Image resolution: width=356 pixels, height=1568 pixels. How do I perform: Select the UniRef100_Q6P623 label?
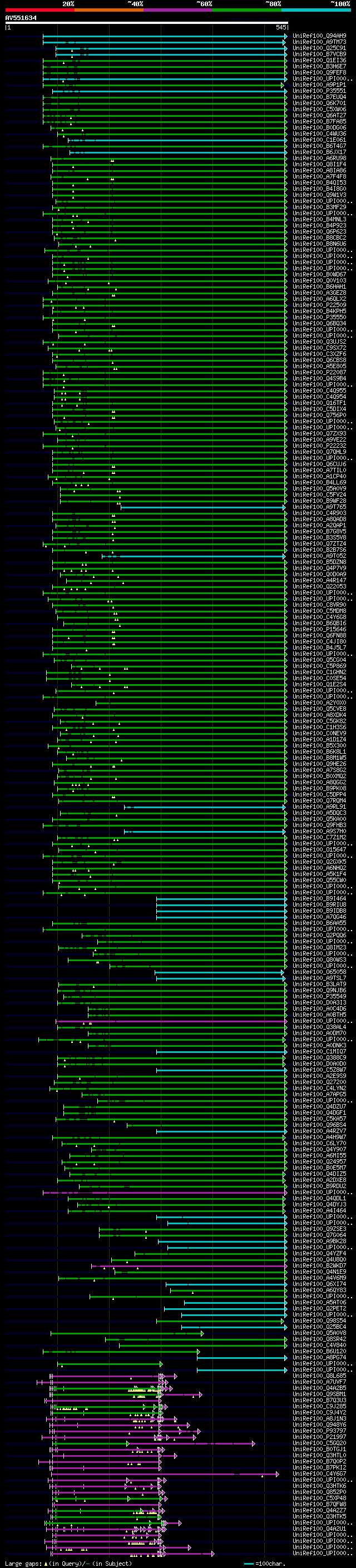coord(319,232)
